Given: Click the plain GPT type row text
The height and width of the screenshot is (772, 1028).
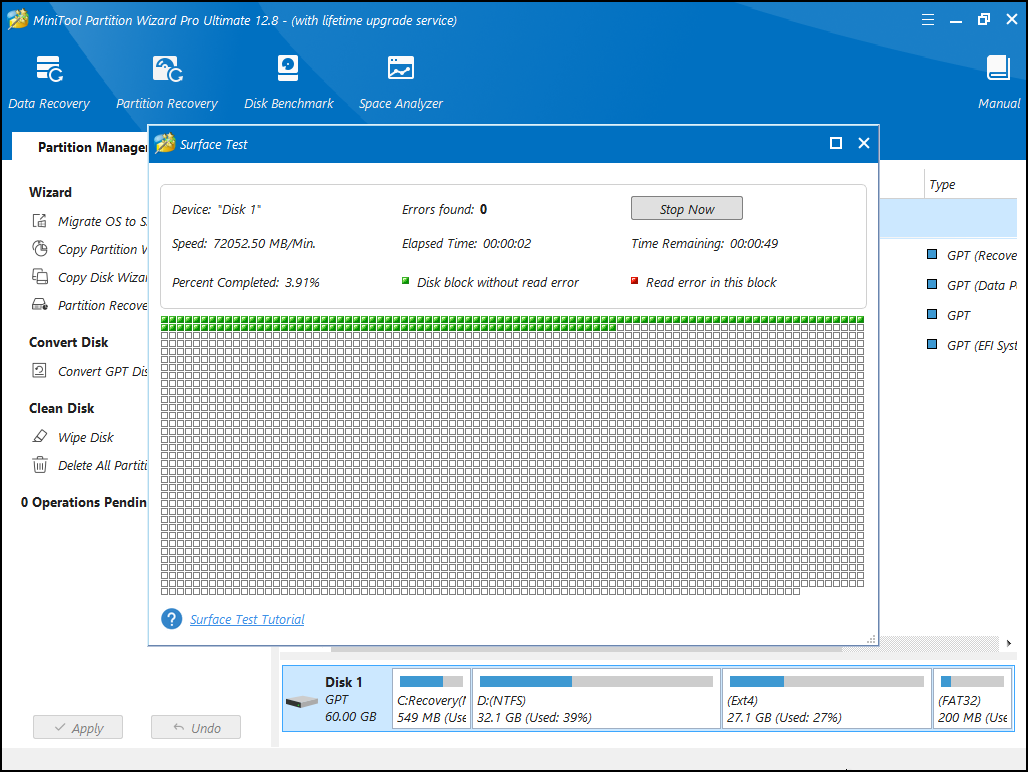Looking at the screenshot, I should (x=959, y=315).
